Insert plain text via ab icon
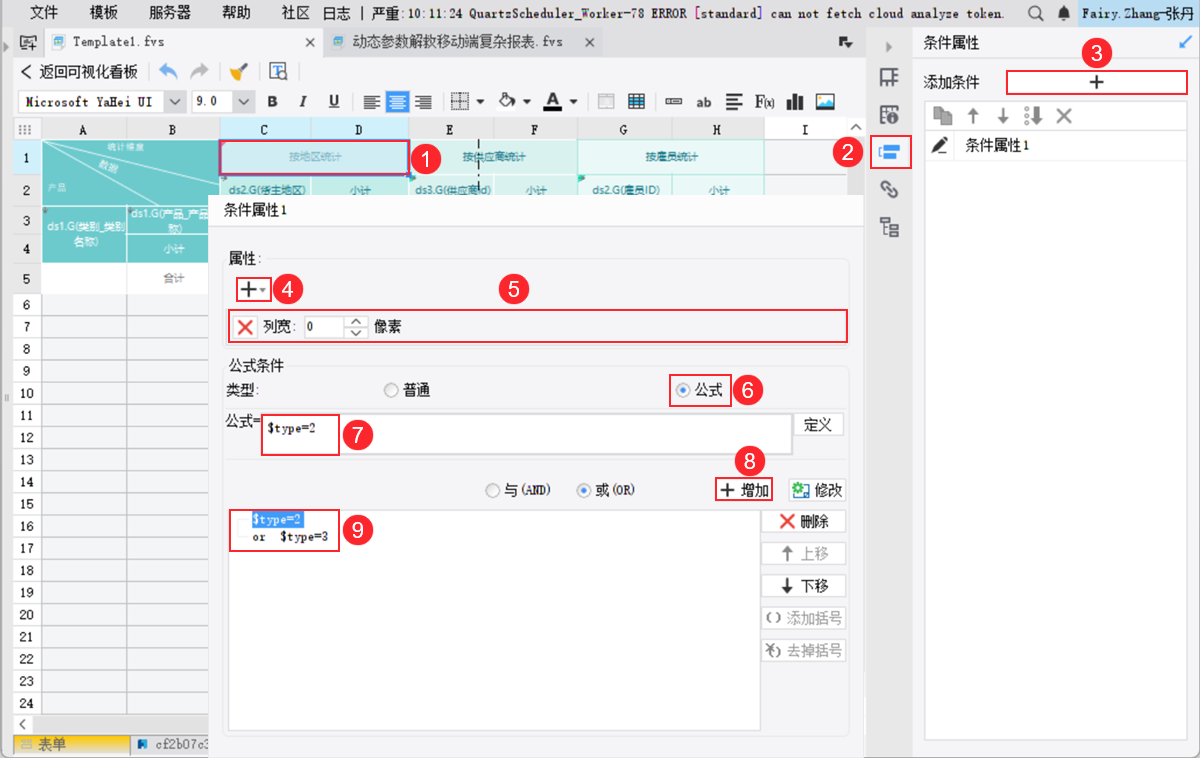 [x=704, y=102]
